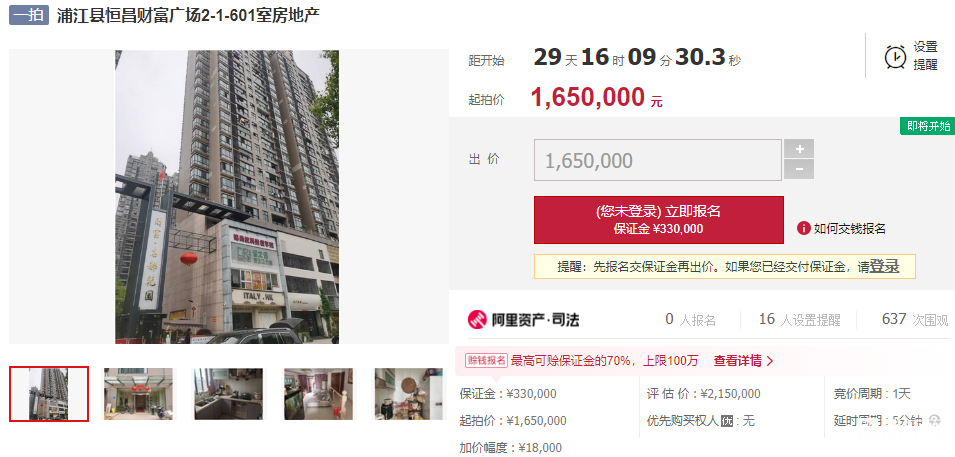Select the entrance lobby thumbnail

pos(138,394)
